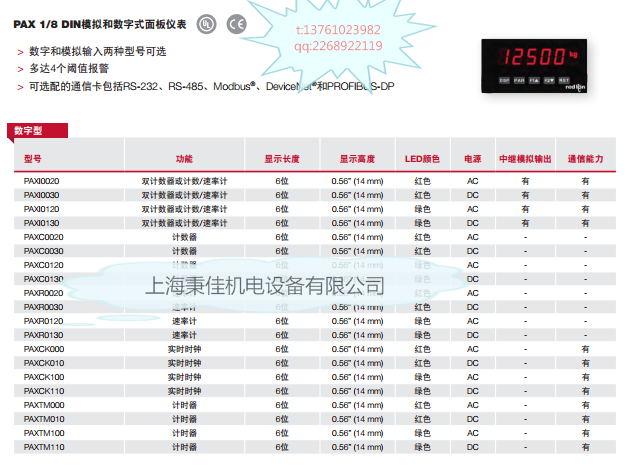Image resolution: width=636 pixels, height=469 pixels.
Task: Select model PAXI0020 in the table
Action: click(x=41, y=181)
